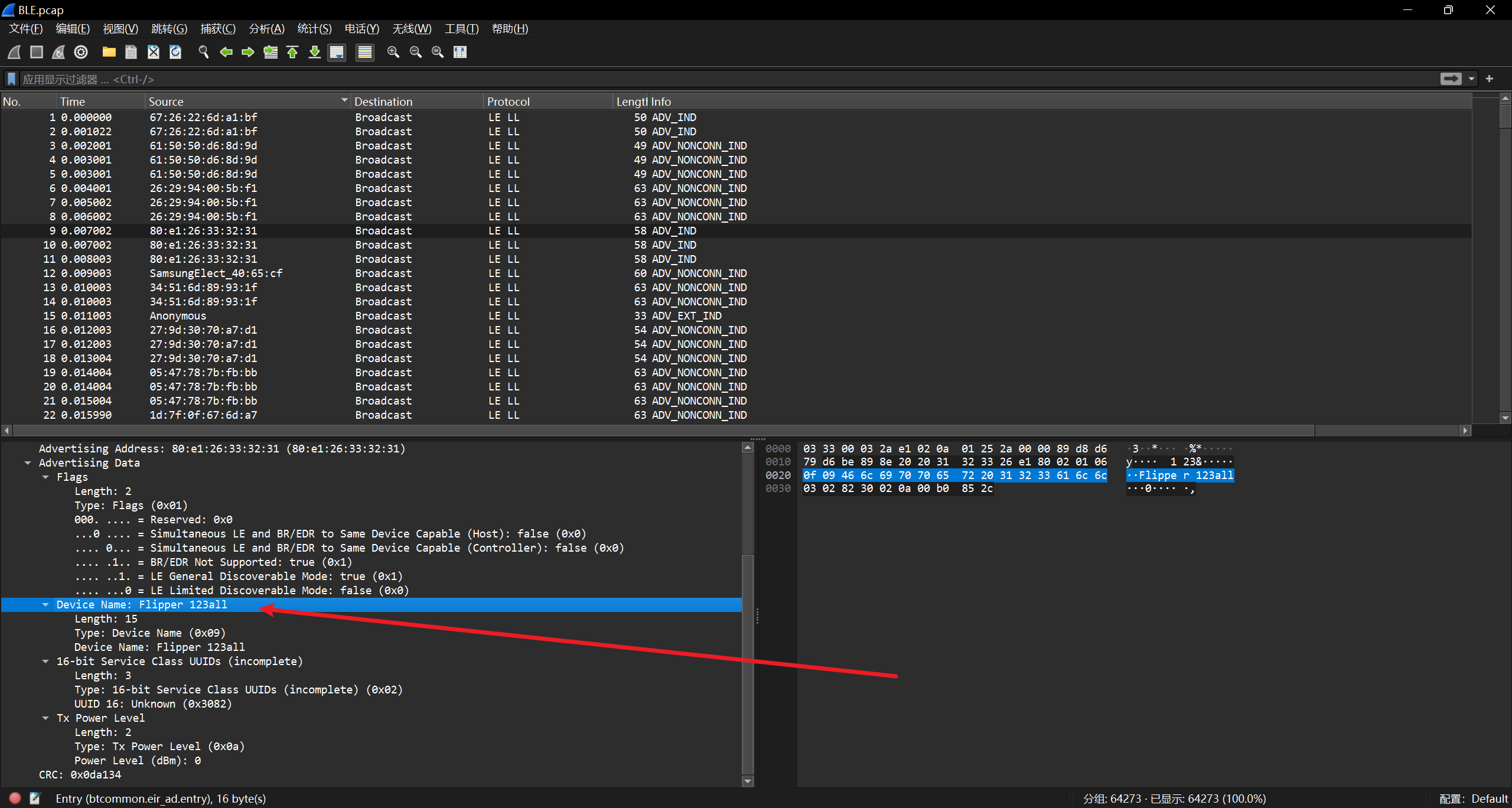The image size is (1512, 808).
Task: Collapse the Tx Power Level tree node
Action: [45, 718]
